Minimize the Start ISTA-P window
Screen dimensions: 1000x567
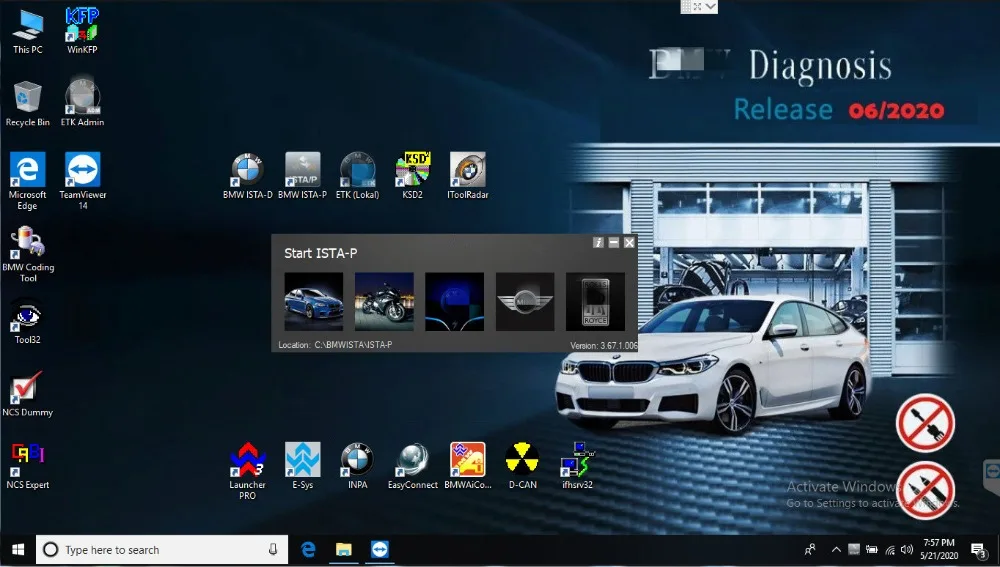[614, 242]
